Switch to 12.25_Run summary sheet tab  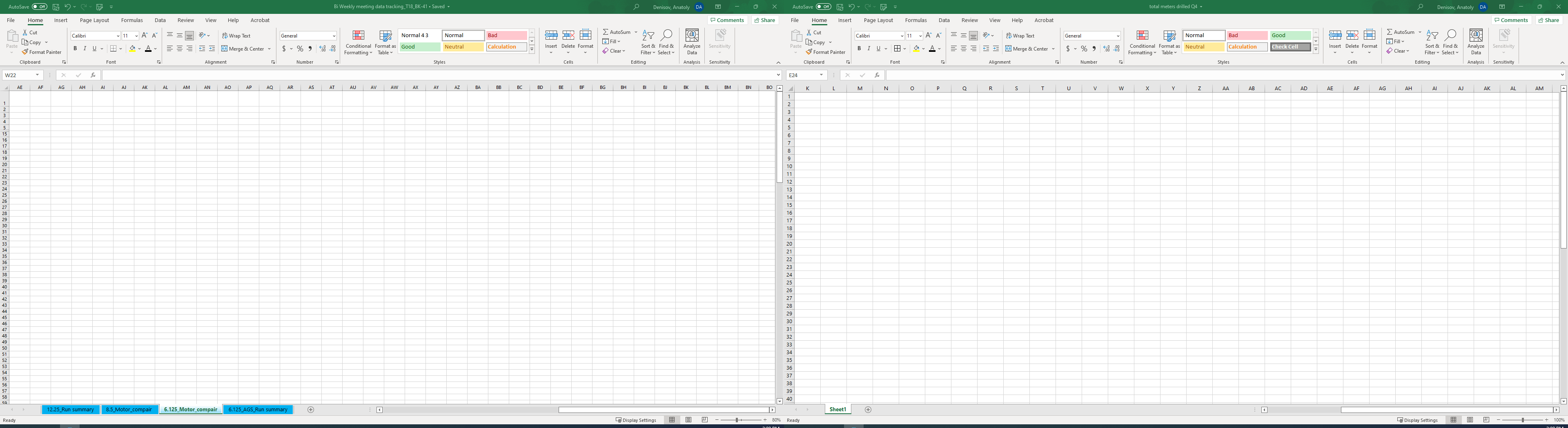coord(71,410)
